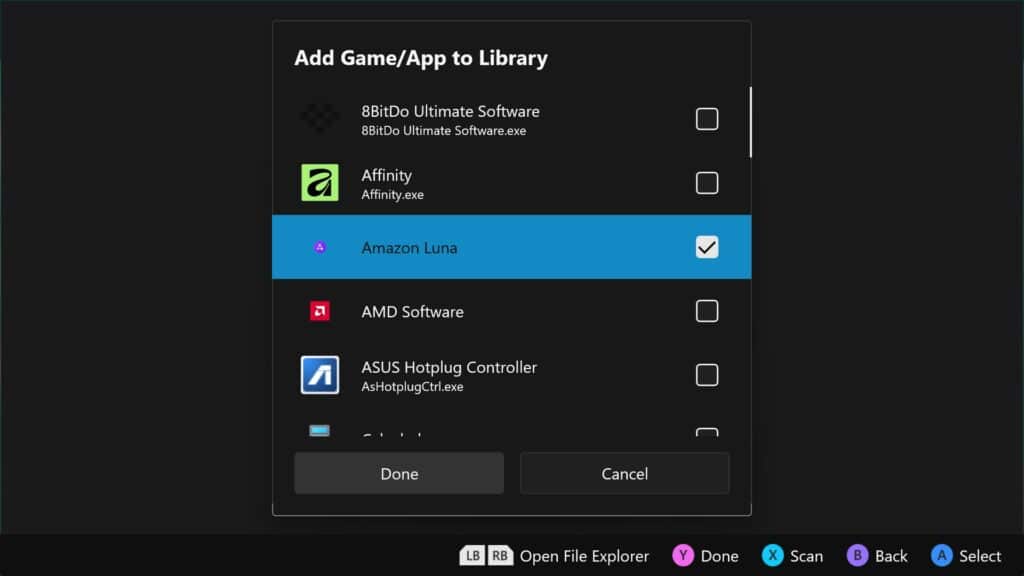Click the Done button in dialog
1024x576 pixels.
click(x=399, y=473)
